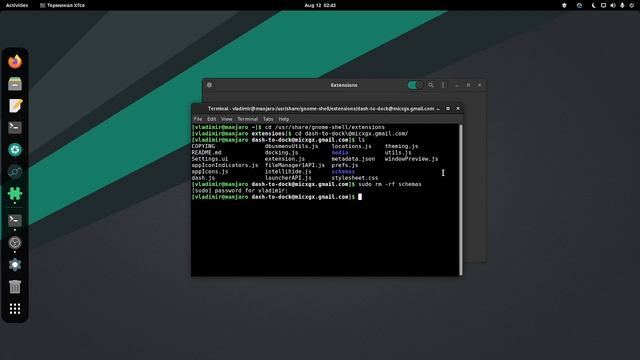Click the 'sudo rm -rf schemas' command text
Viewport: 640px width, 360px height.
tap(390, 184)
